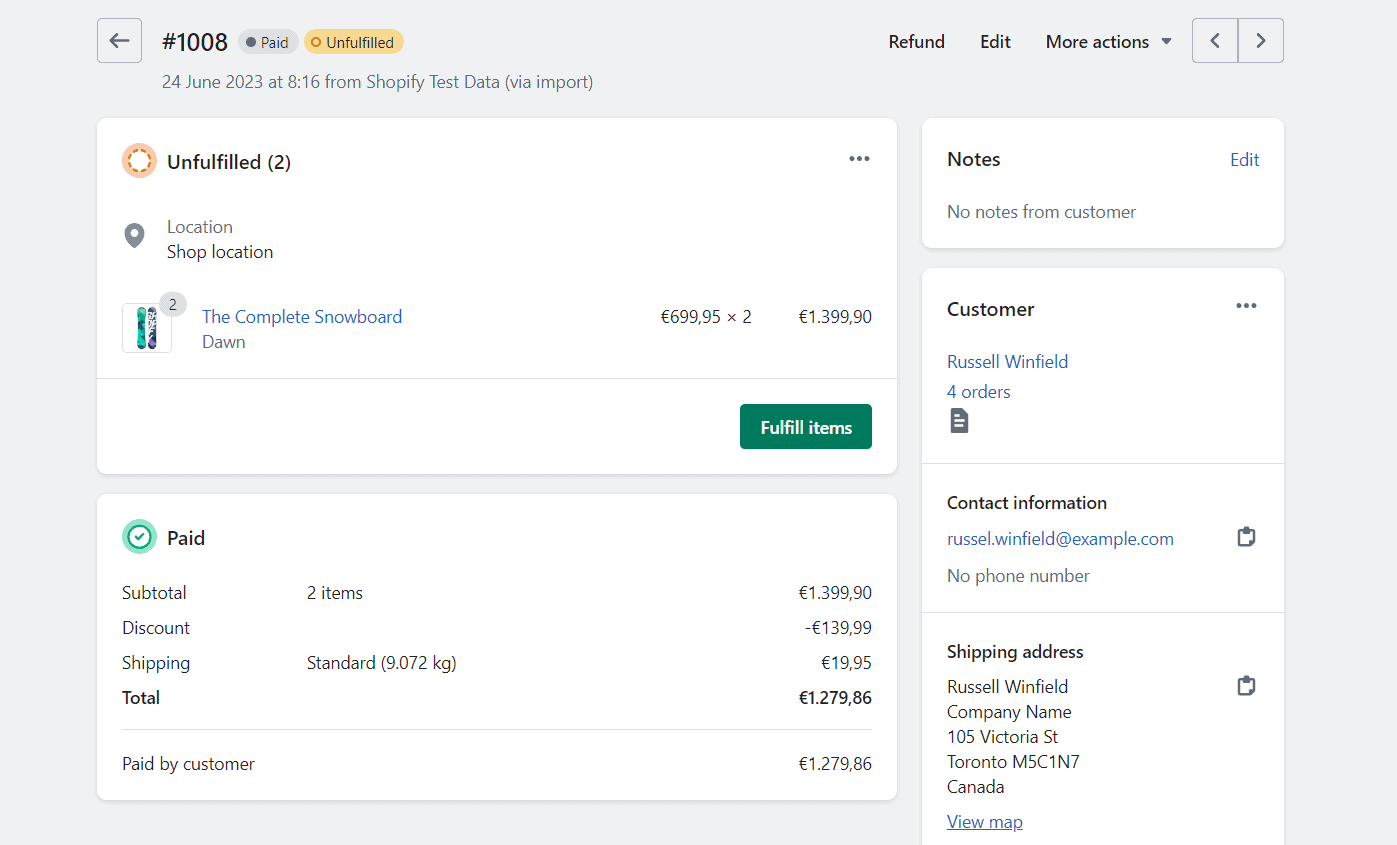The image size is (1397, 845).
Task: Copy the customer email using the clipboard icon
Action: click(1246, 537)
